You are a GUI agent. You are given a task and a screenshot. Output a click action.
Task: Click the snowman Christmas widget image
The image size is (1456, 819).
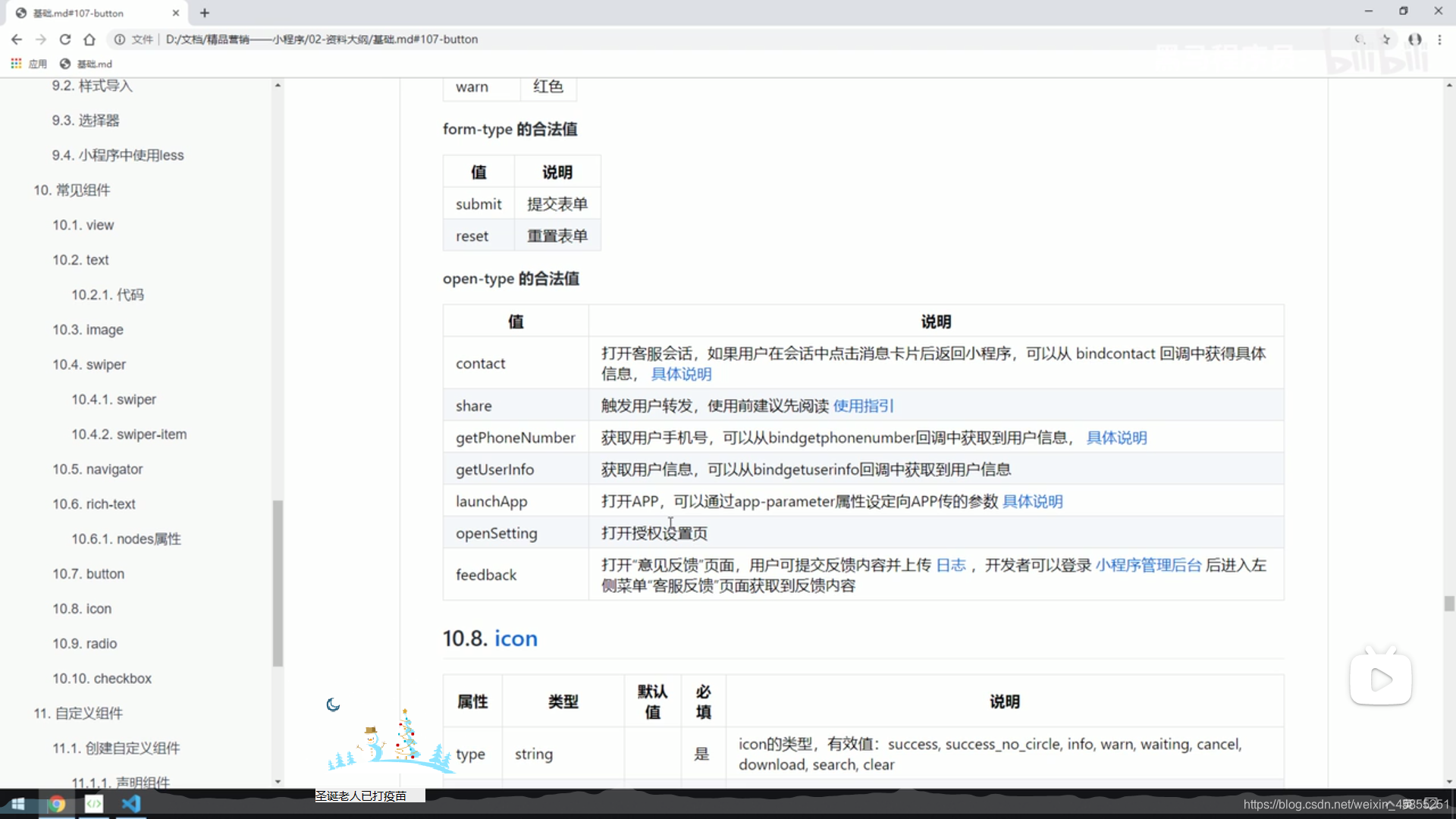tap(391, 742)
